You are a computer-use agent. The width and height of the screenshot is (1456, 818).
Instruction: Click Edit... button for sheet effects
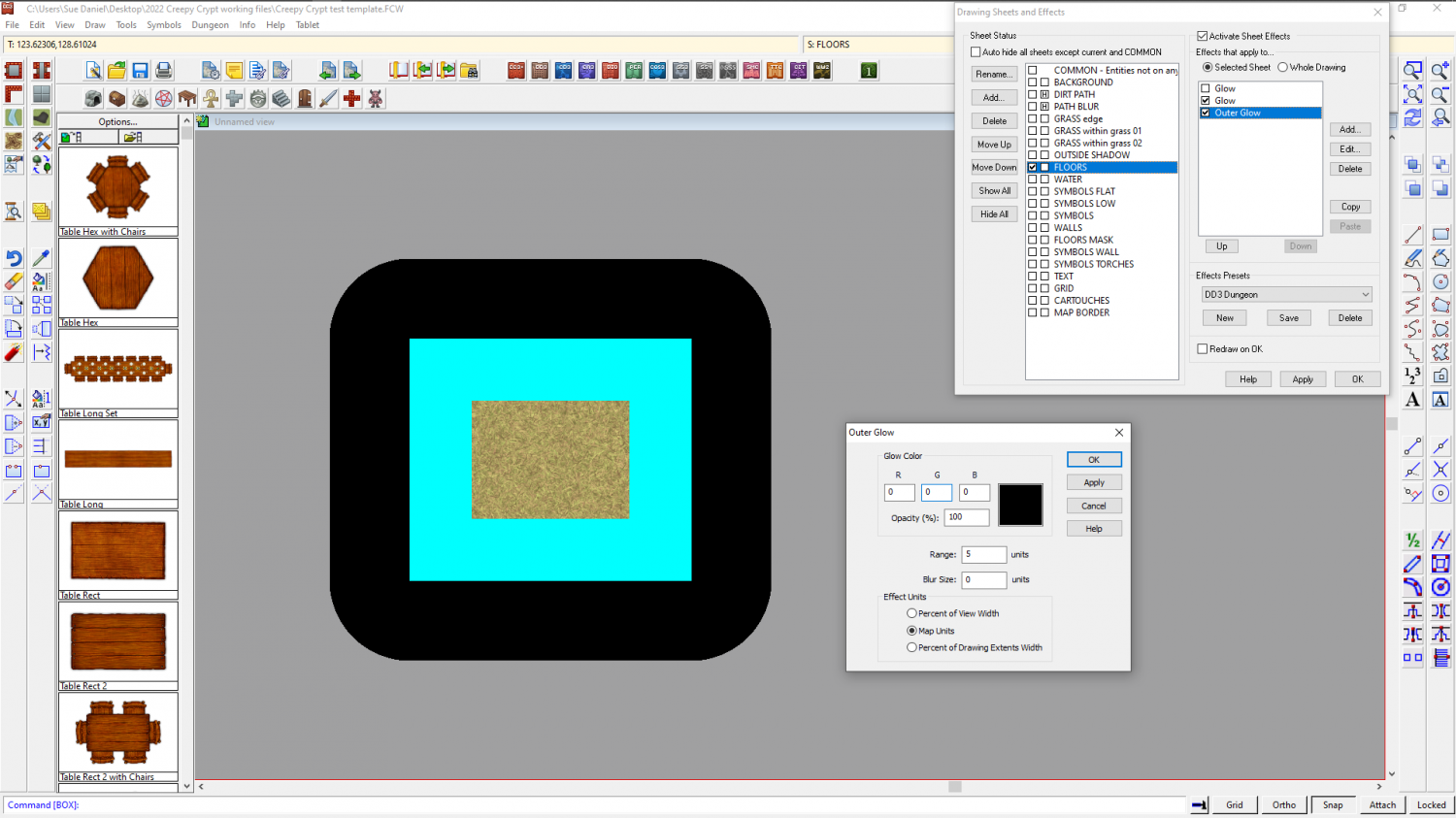point(1350,149)
